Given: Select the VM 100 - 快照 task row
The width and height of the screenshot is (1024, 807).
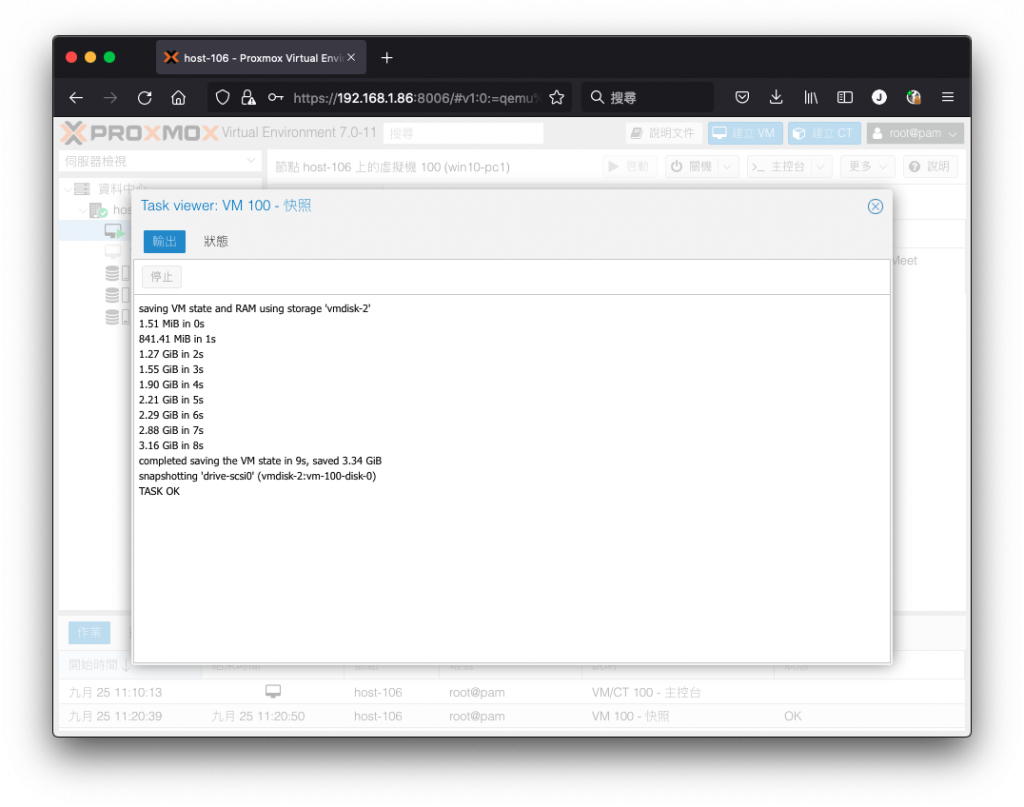Looking at the screenshot, I should point(511,717).
